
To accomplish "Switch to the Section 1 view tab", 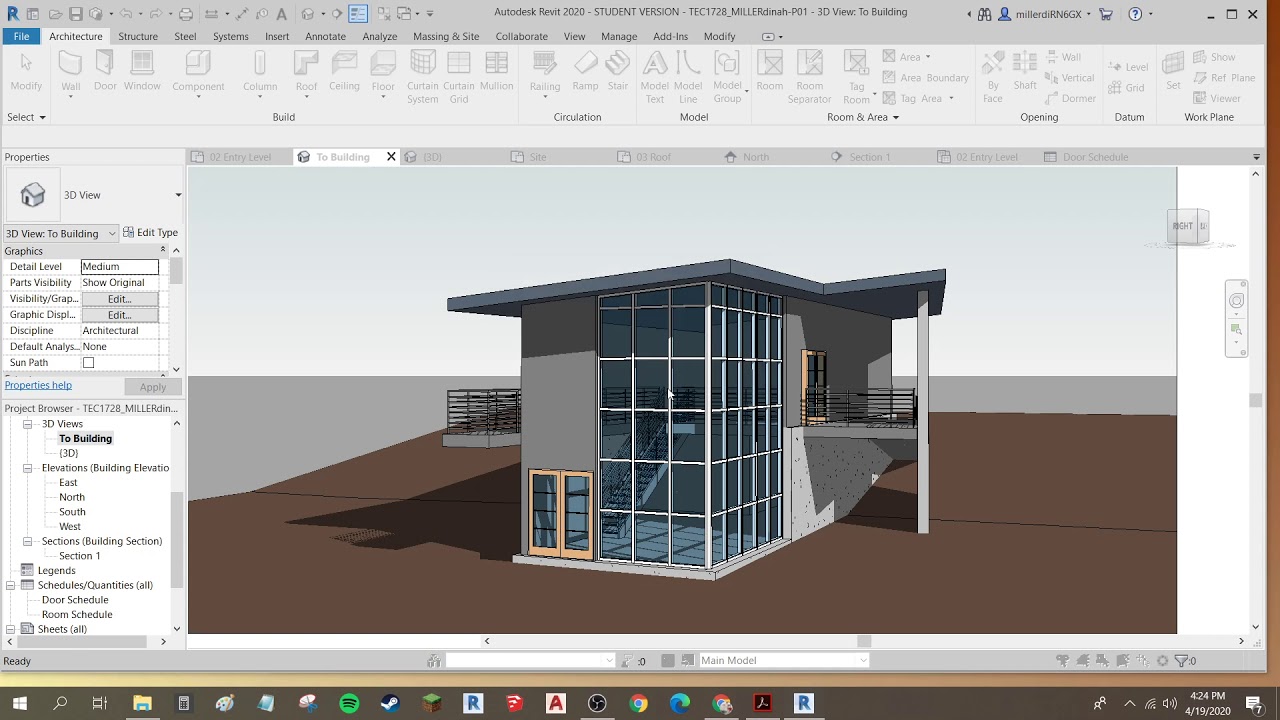I will point(869,157).
